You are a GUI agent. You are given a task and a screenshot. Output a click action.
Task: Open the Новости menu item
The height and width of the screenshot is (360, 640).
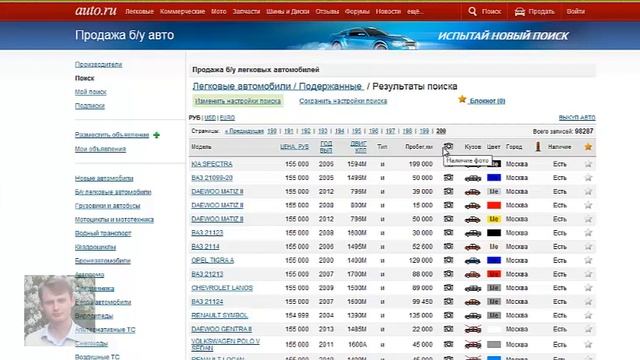coord(388,11)
